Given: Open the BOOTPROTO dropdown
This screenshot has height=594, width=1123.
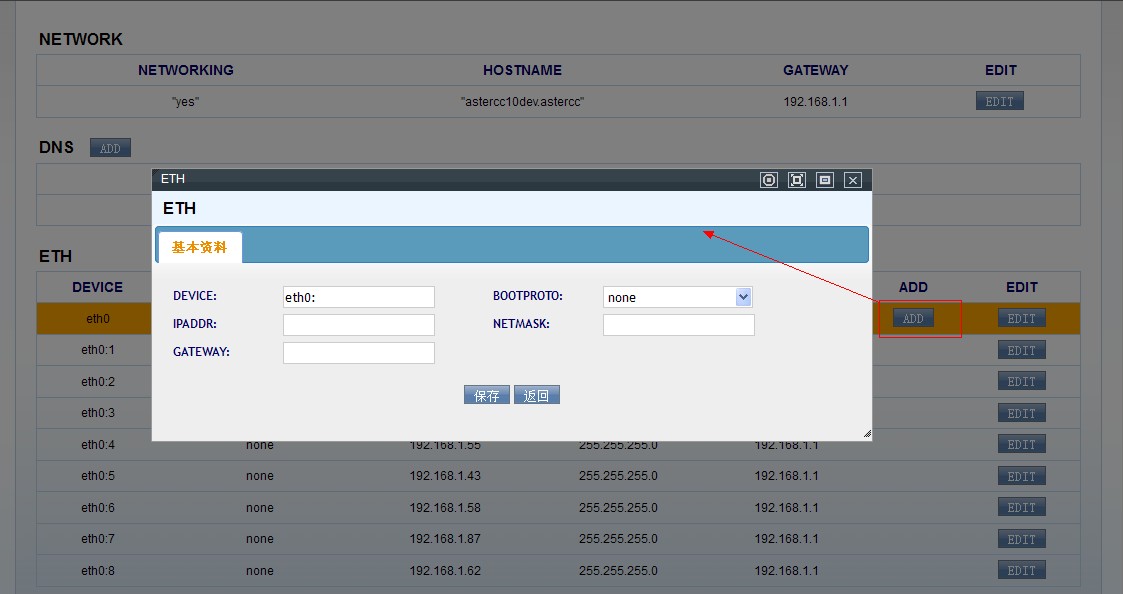Looking at the screenshot, I should pyautogui.click(x=678, y=297).
